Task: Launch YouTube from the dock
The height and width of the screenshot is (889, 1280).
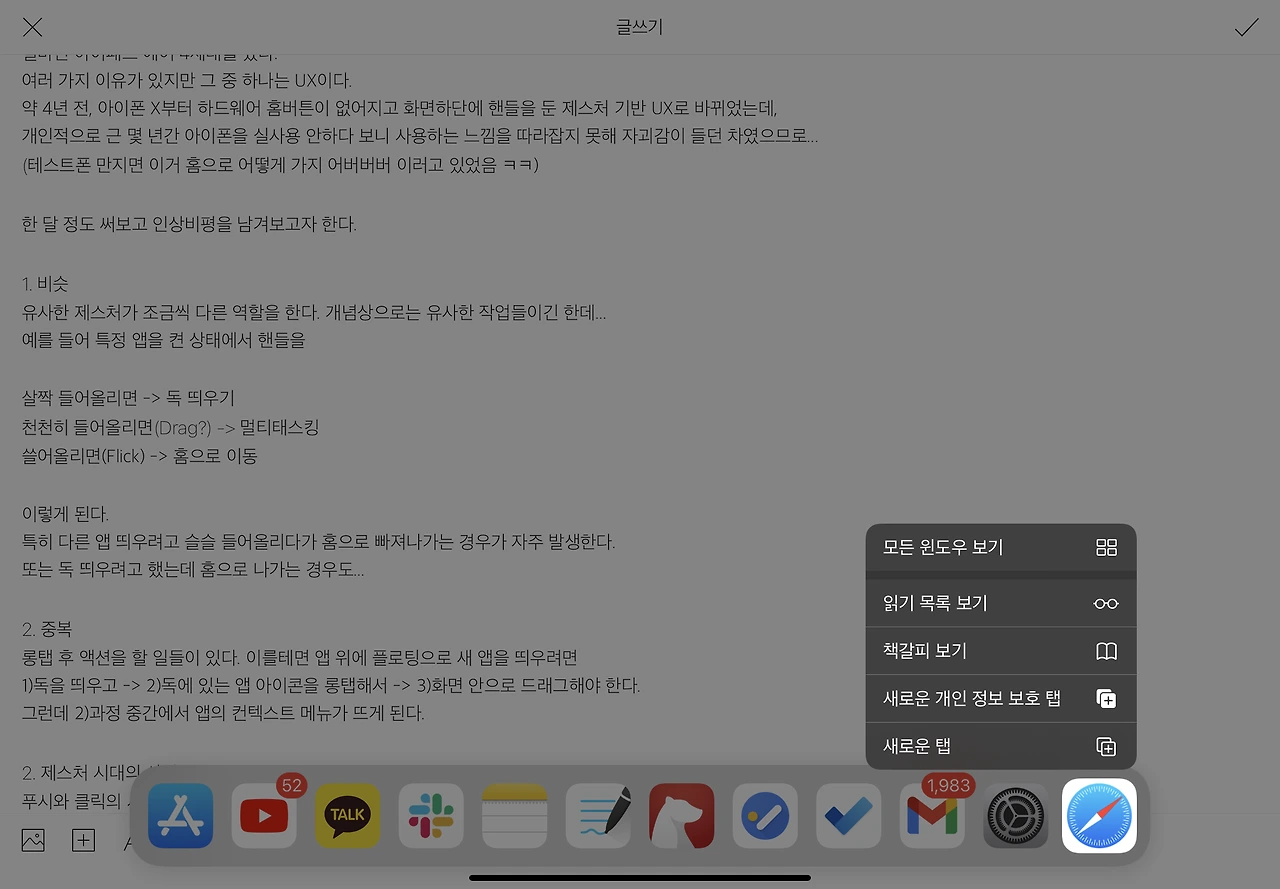Action: pyautogui.click(x=264, y=816)
